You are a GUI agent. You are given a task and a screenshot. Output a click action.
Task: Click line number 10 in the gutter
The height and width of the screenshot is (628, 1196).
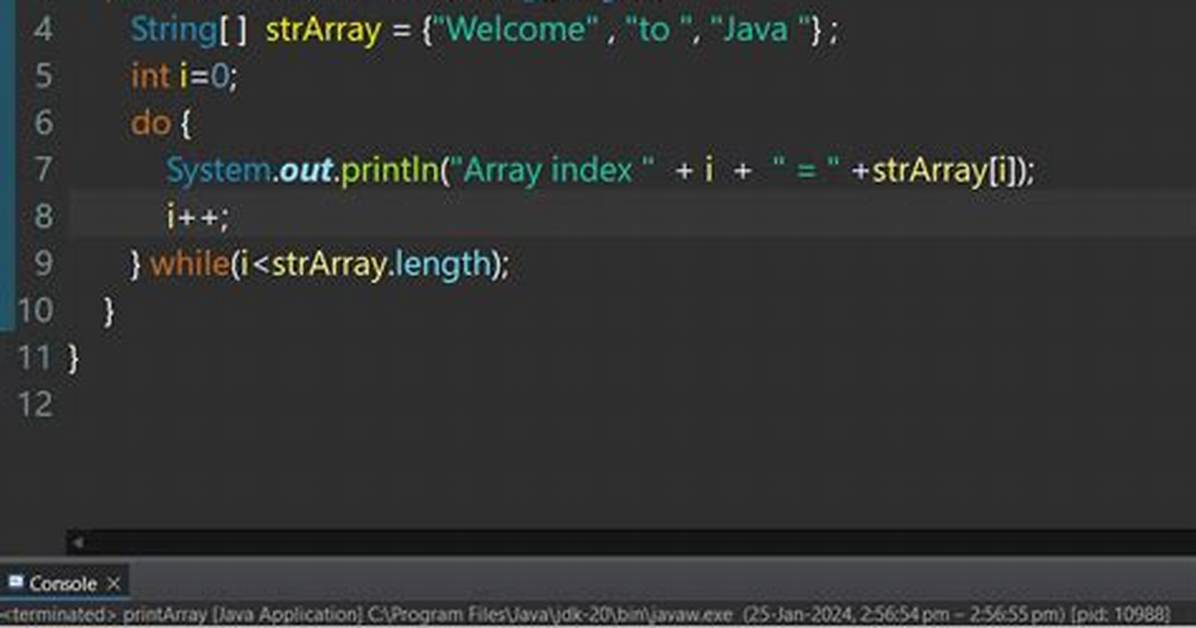click(35, 311)
